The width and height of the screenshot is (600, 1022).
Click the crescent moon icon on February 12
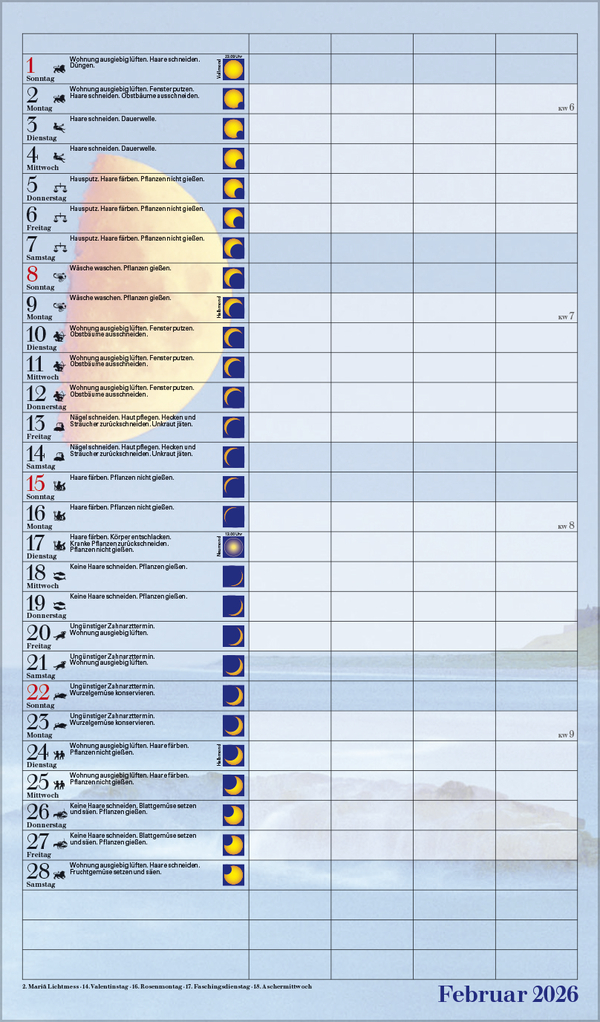click(233, 397)
